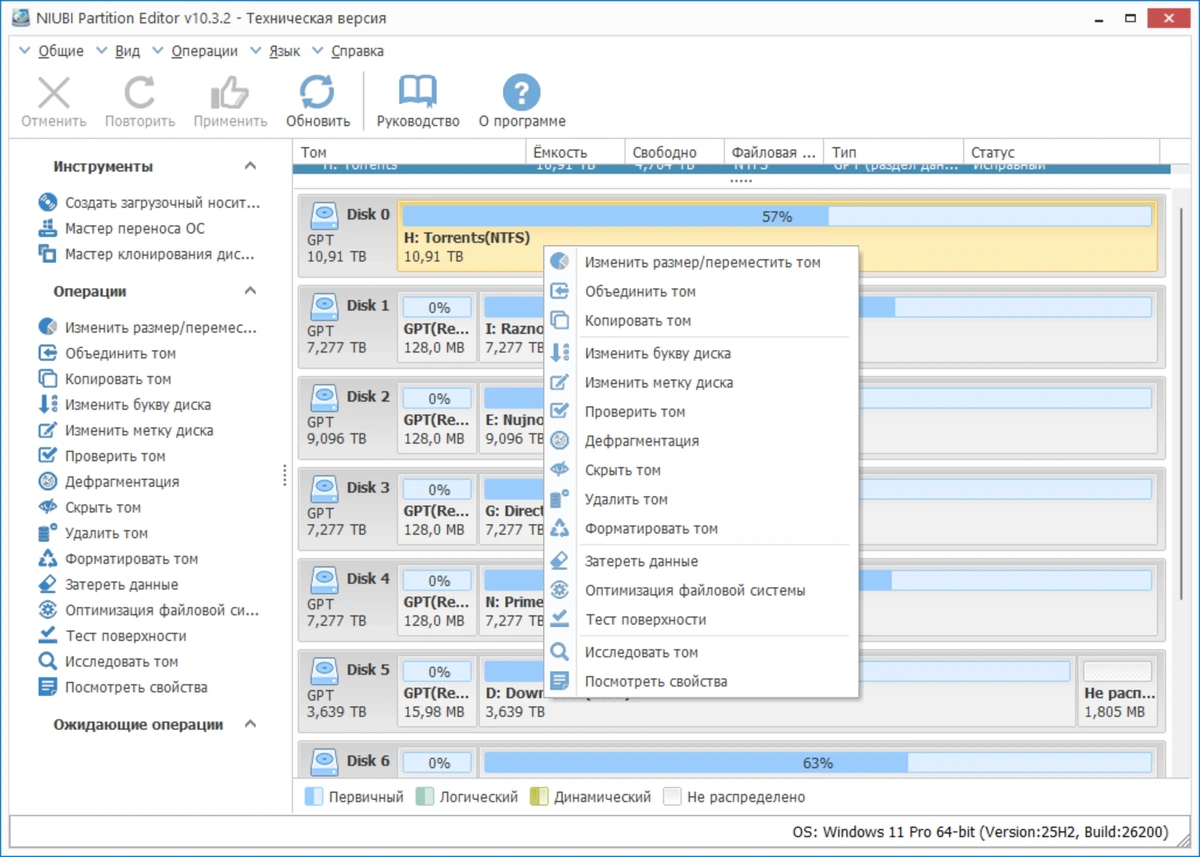Select the D: Down... 3,639 TB partition

click(x=777, y=690)
